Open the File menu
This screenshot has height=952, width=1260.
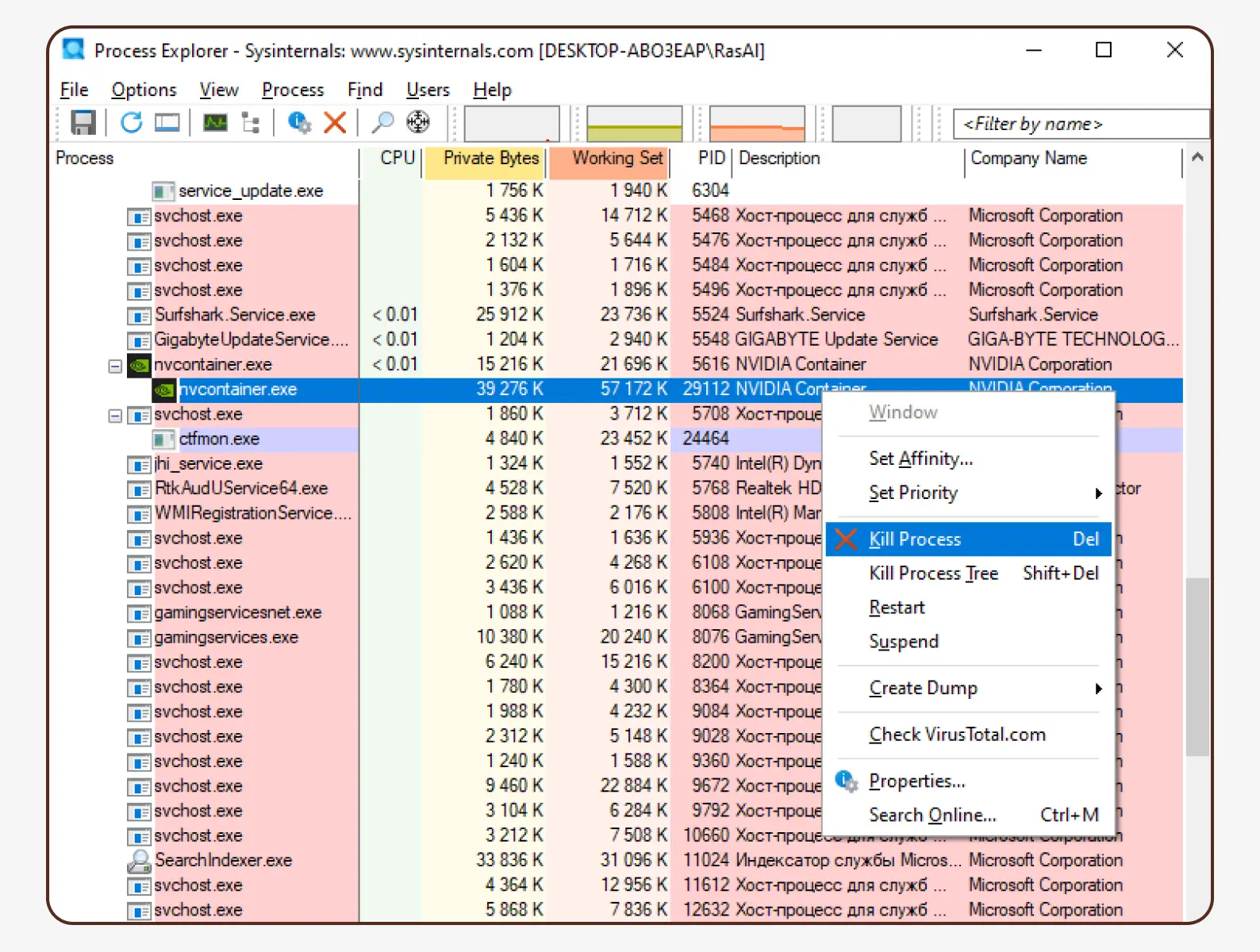pyautogui.click(x=74, y=90)
